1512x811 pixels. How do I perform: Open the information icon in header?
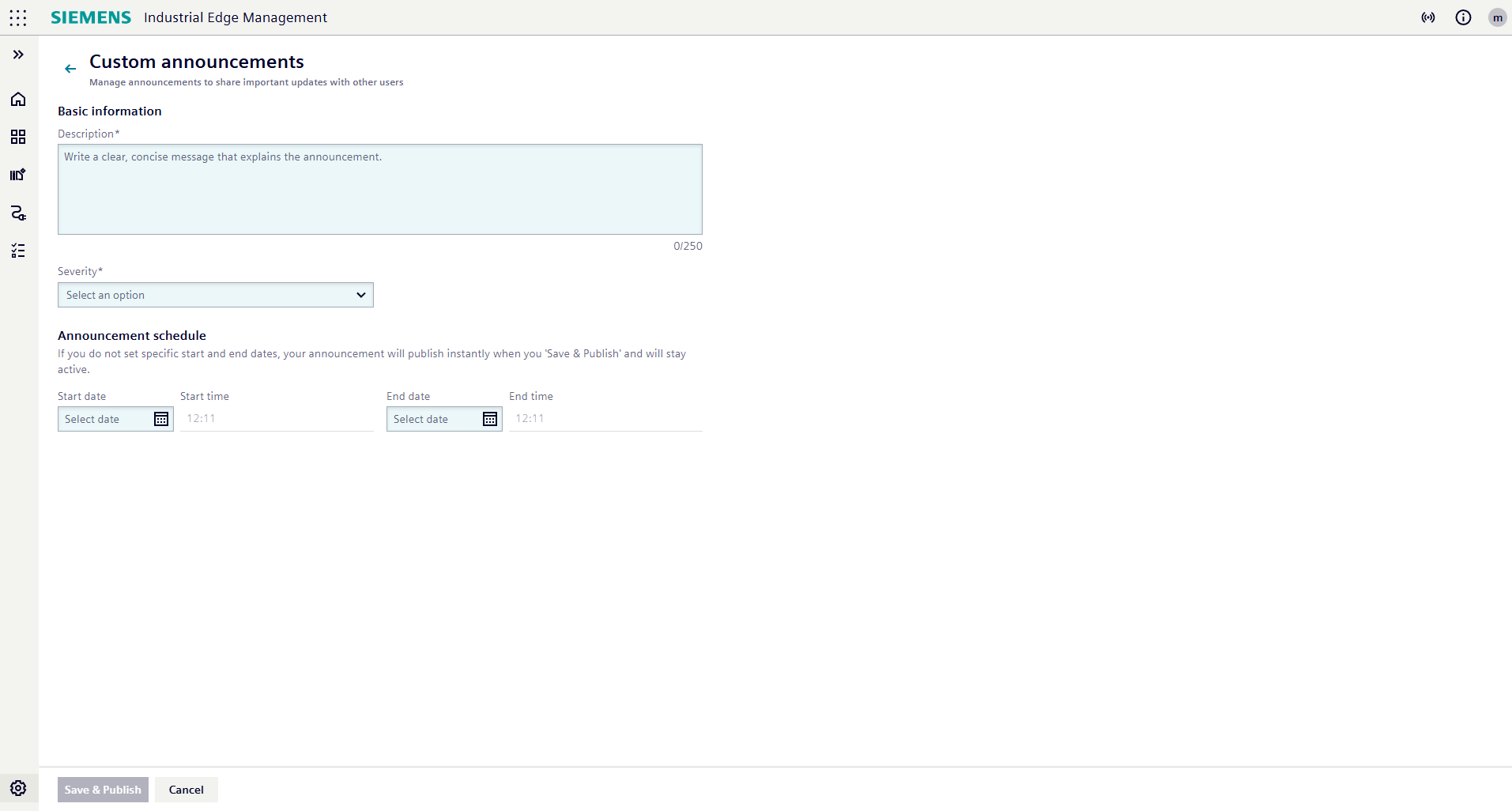pyautogui.click(x=1463, y=17)
